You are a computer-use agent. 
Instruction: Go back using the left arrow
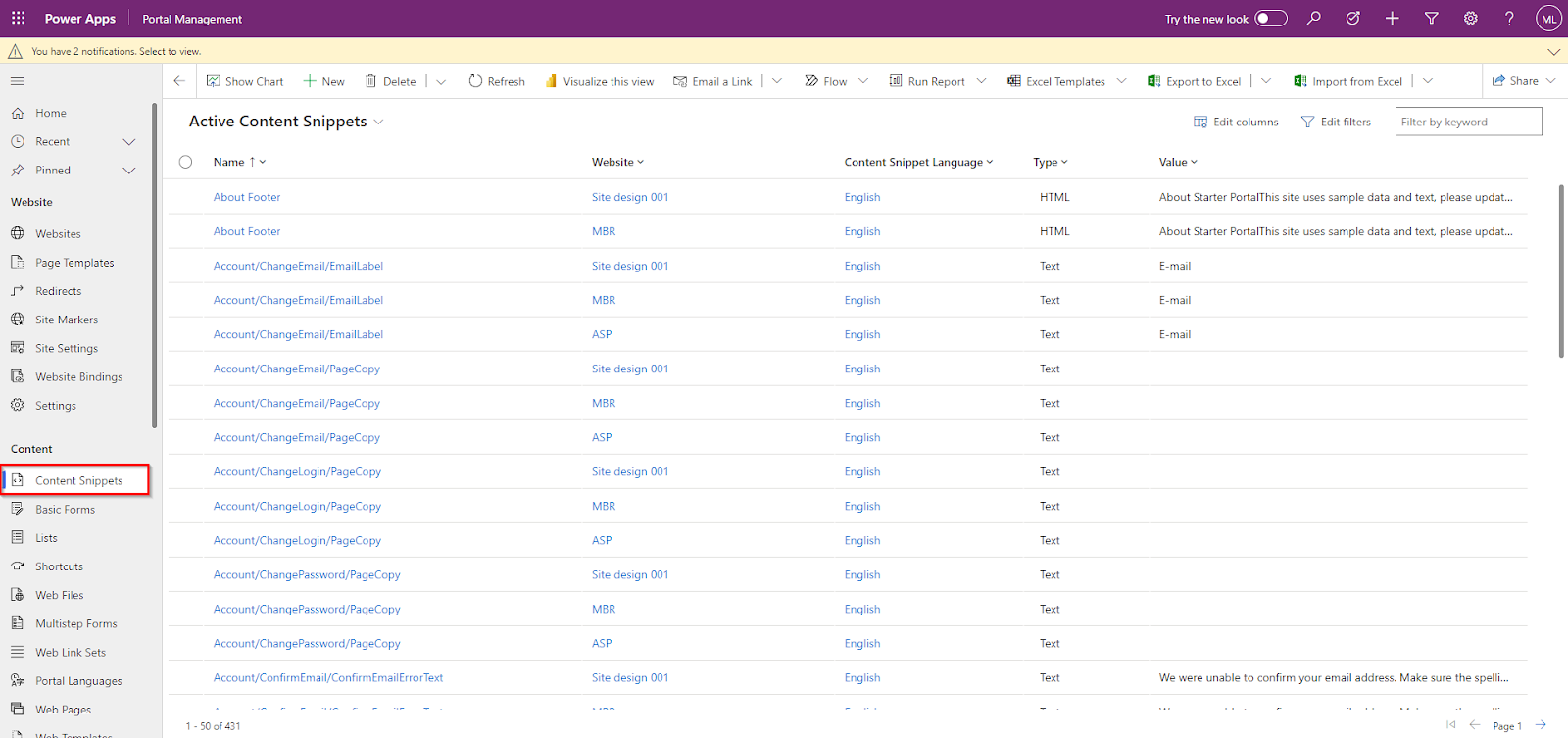pyautogui.click(x=179, y=81)
